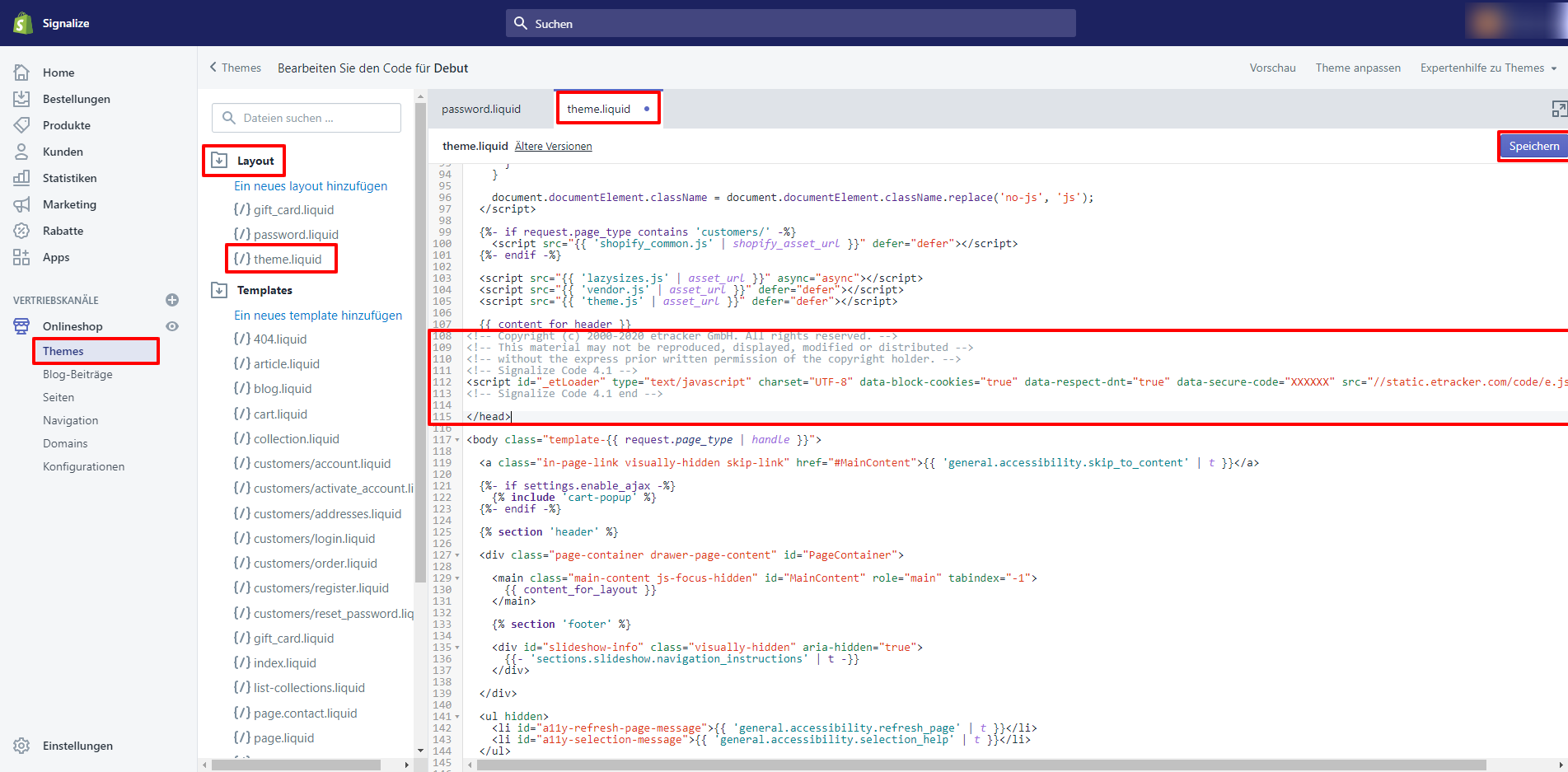Open theme.liquid in Layout folder

[278, 259]
